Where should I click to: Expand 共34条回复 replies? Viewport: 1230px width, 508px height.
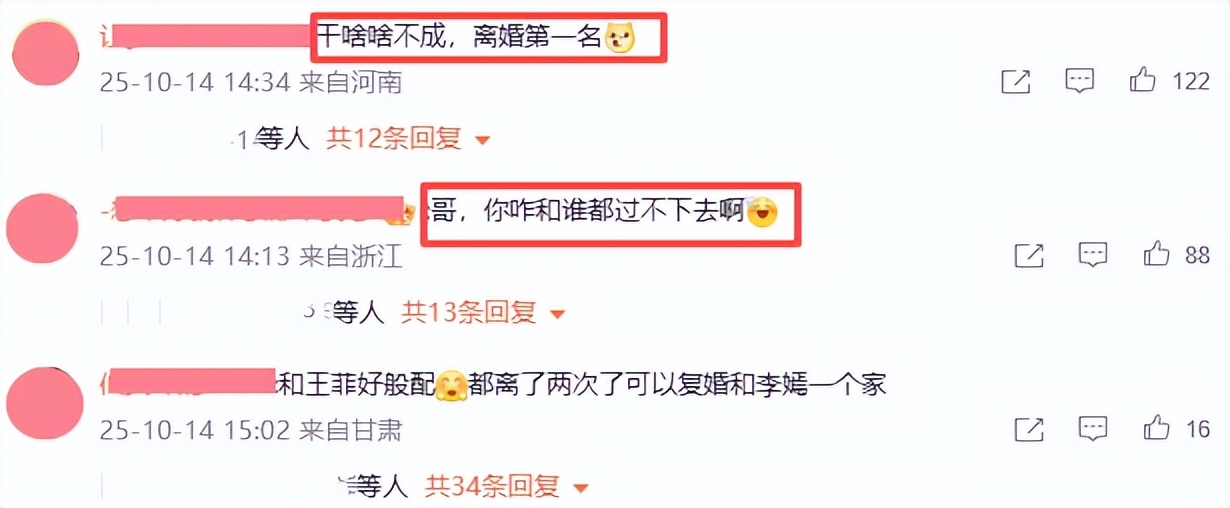508,487
